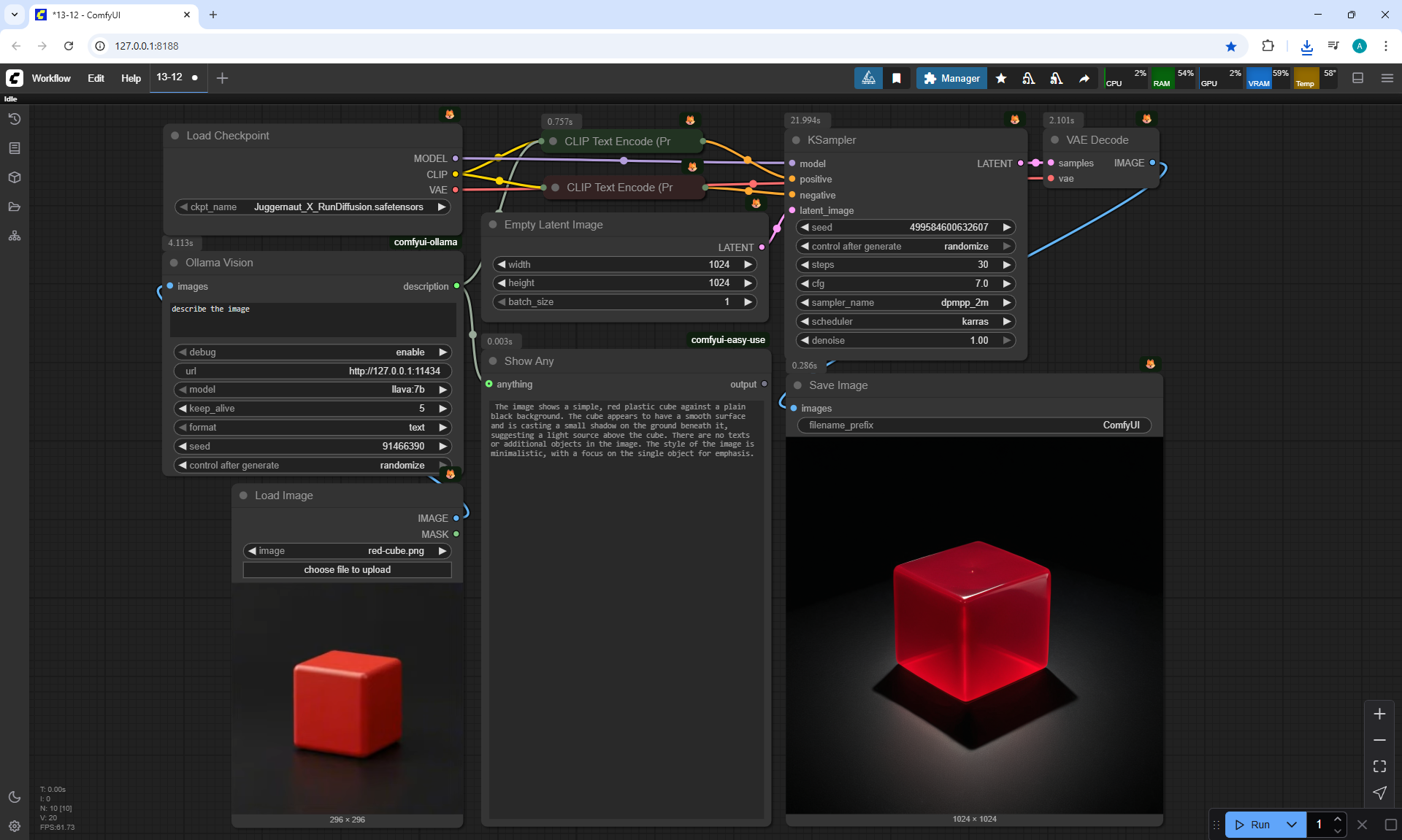Open the Manager button

click(951, 78)
